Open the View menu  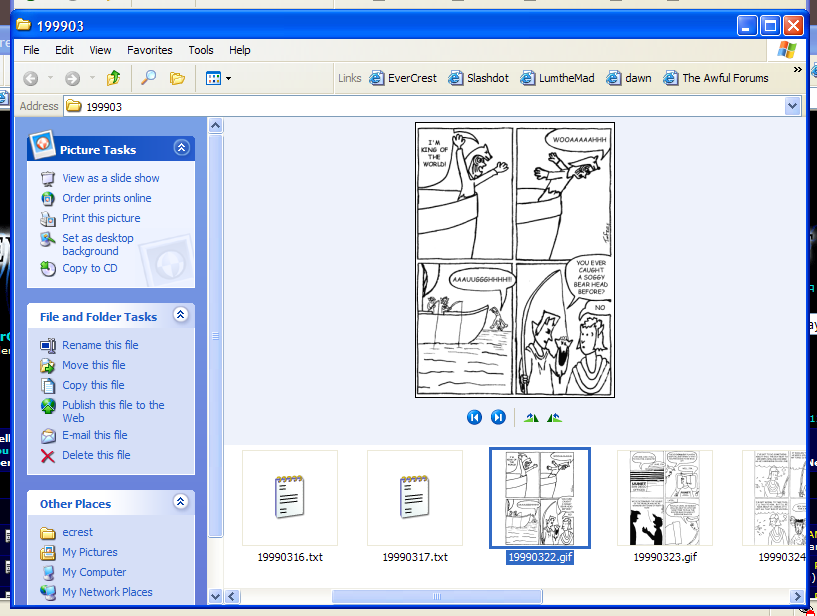pyautogui.click(x=100, y=50)
